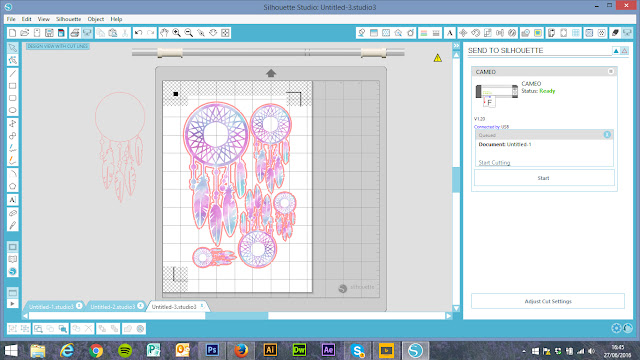
Task: Fit the page to the window
Action: tap(225, 33)
